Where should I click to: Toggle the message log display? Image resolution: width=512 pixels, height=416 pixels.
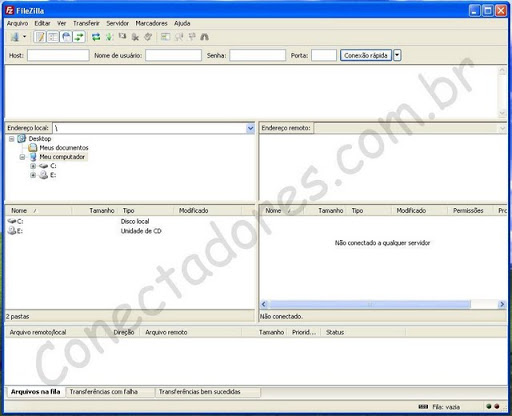click(x=40, y=37)
